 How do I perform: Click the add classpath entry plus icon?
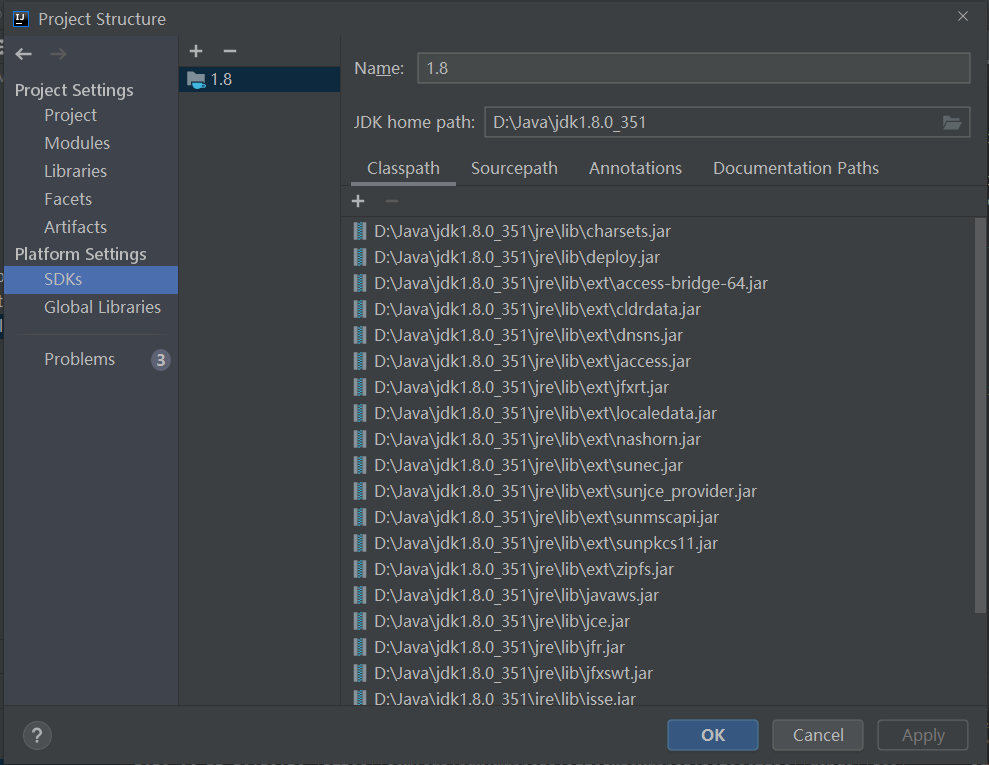pos(358,202)
